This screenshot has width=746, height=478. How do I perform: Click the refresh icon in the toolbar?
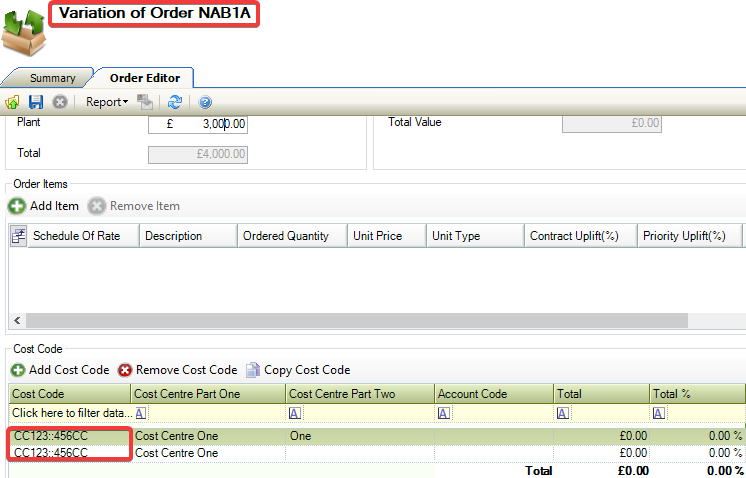[x=175, y=102]
